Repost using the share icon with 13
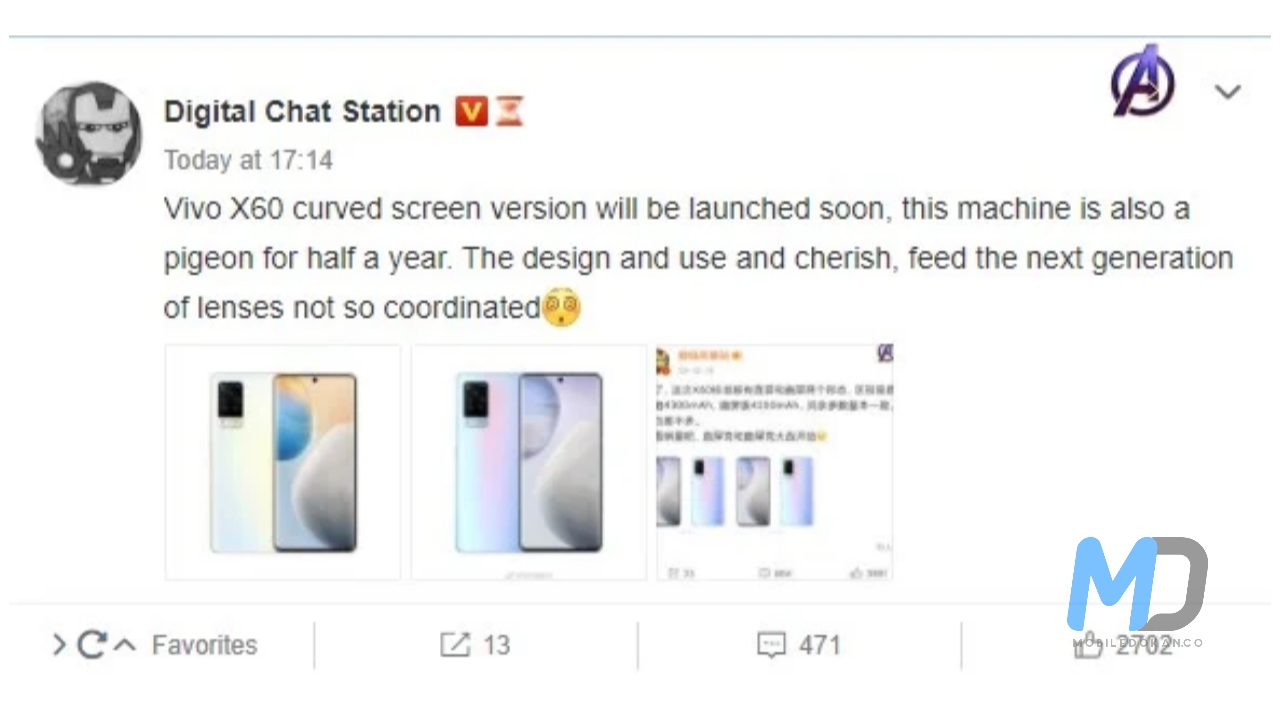This screenshot has width=1280, height=720. click(x=455, y=645)
